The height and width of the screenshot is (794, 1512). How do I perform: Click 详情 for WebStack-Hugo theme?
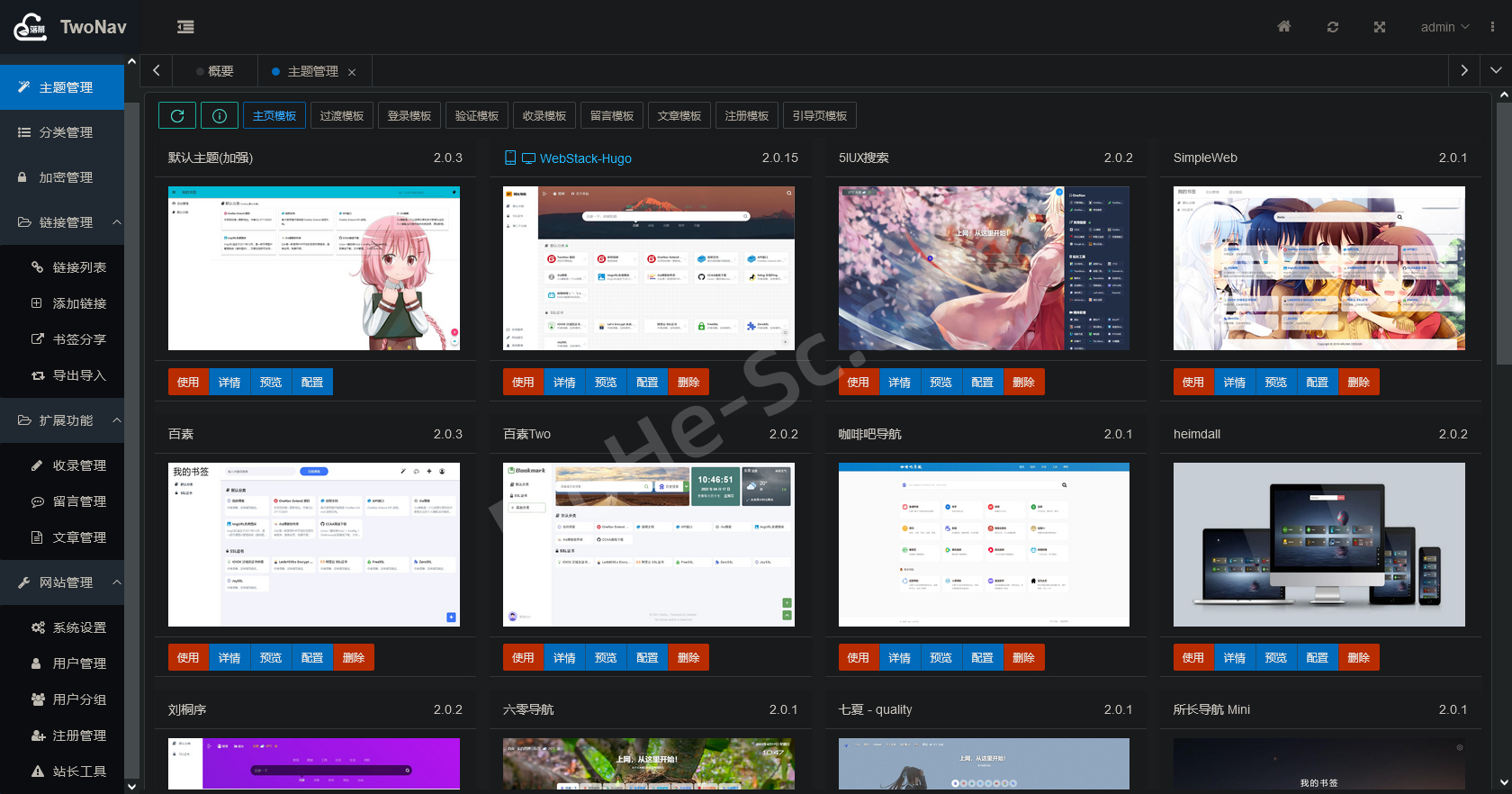click(x=564, y=382)
